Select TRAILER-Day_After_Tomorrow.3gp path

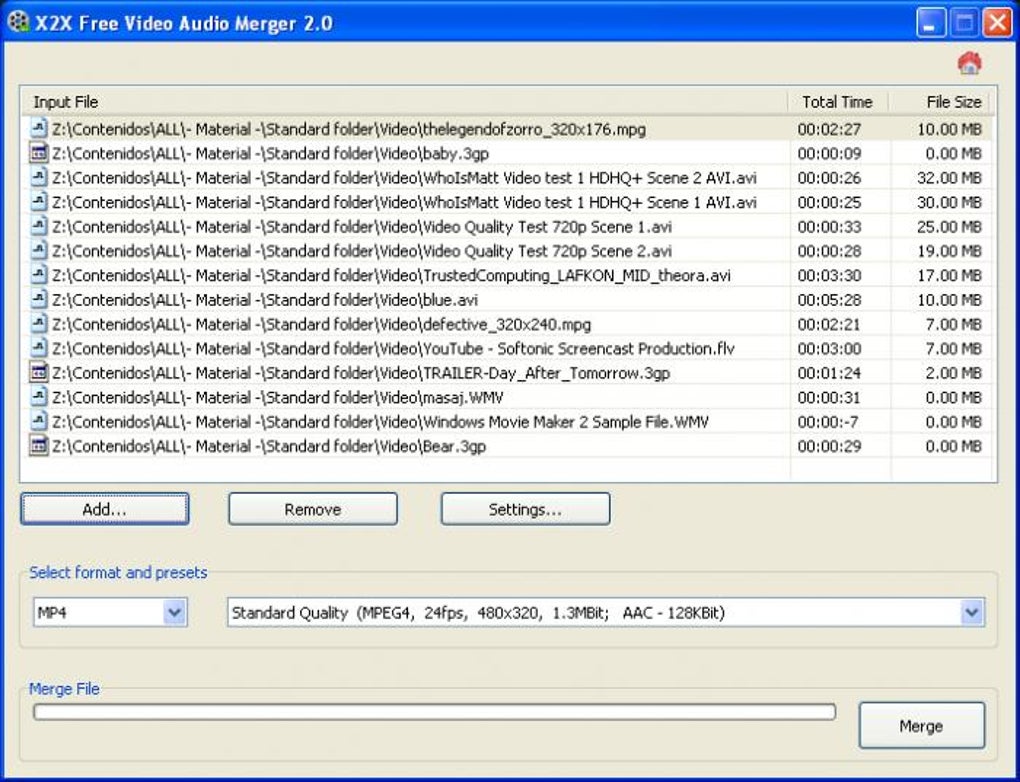(361, 373)
